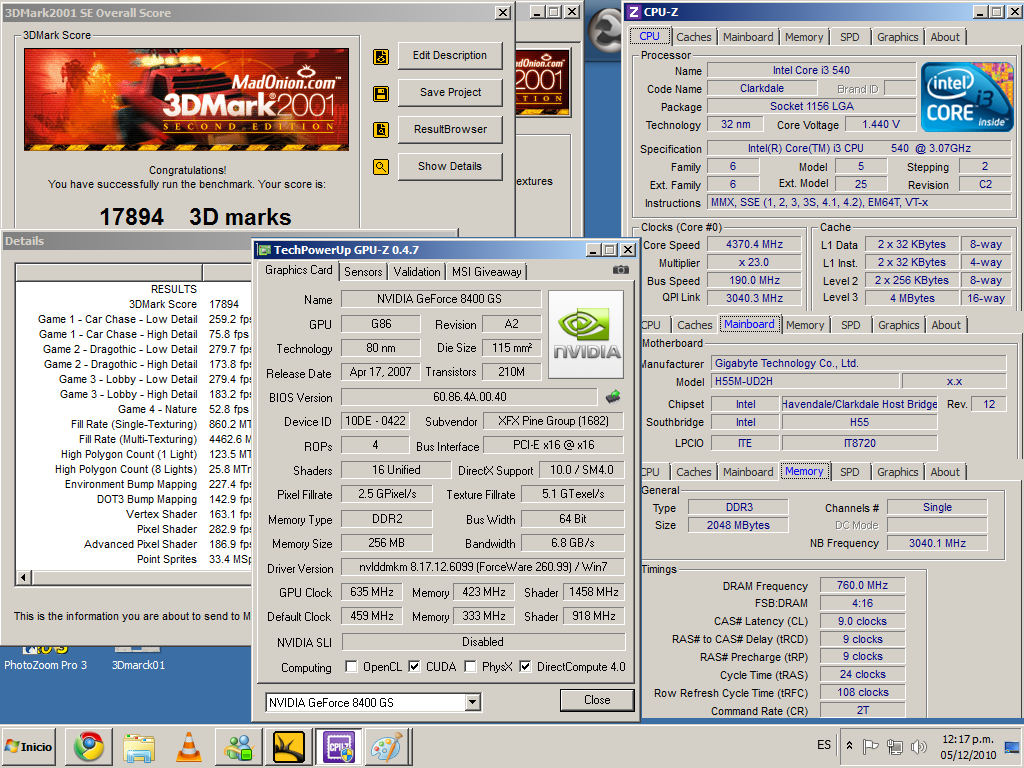Click the show desktop icon near the clock
The height and width of the screenshot is (768, 1024).
1012,747
